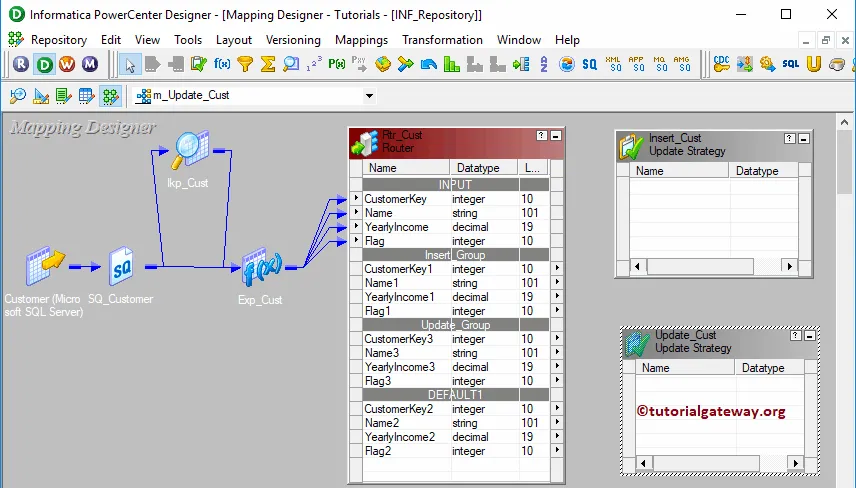The width and height of the screenshot is (856, 488).
Task: Open the Edit menu
Action: 111,40
